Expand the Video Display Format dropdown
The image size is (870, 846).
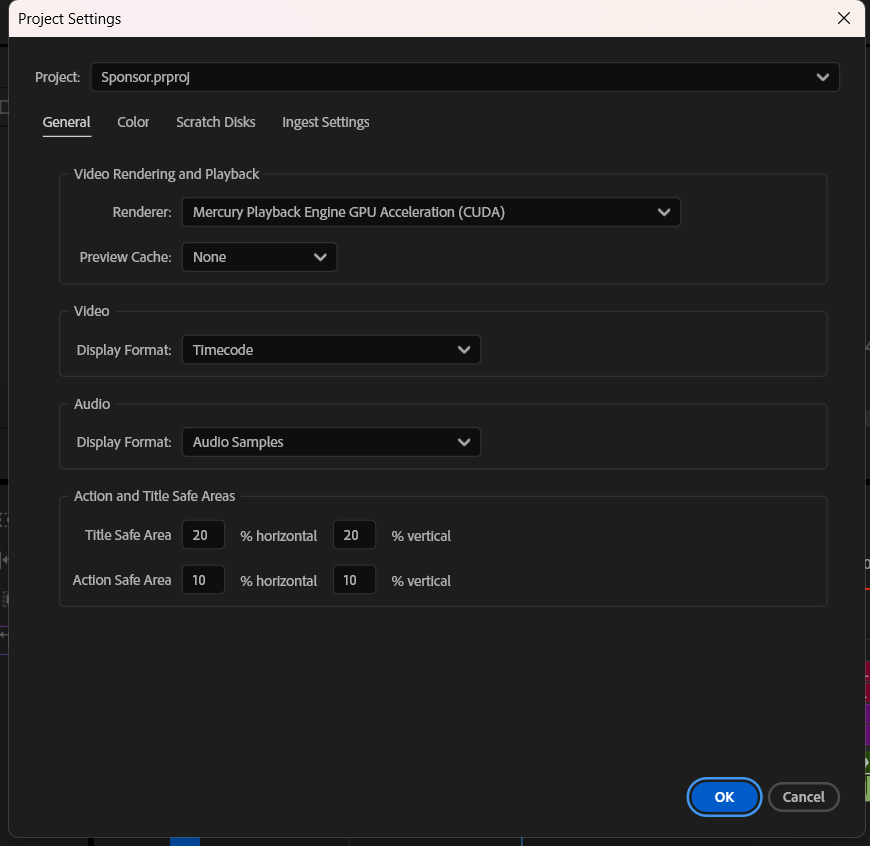tap(331, 349)
